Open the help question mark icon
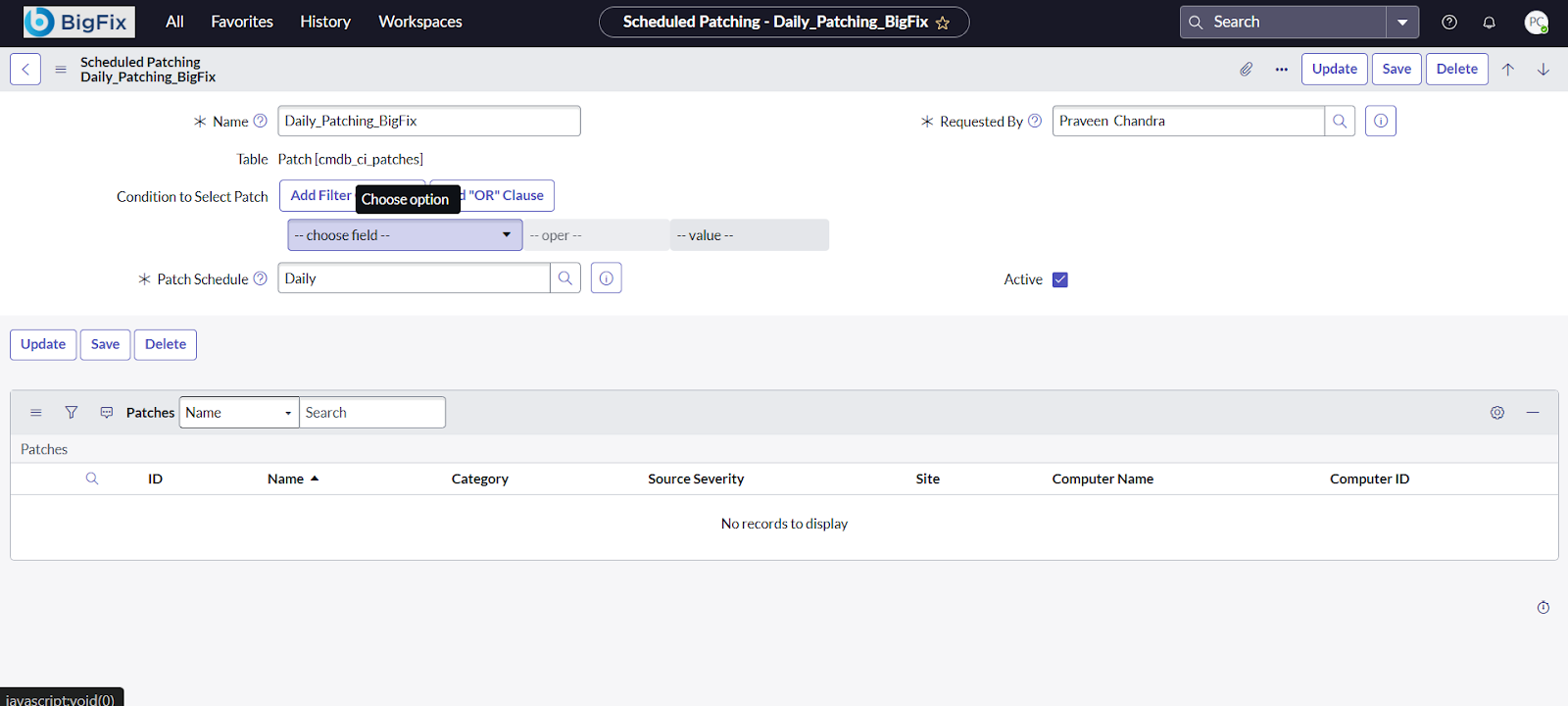 coord(1449,22)
